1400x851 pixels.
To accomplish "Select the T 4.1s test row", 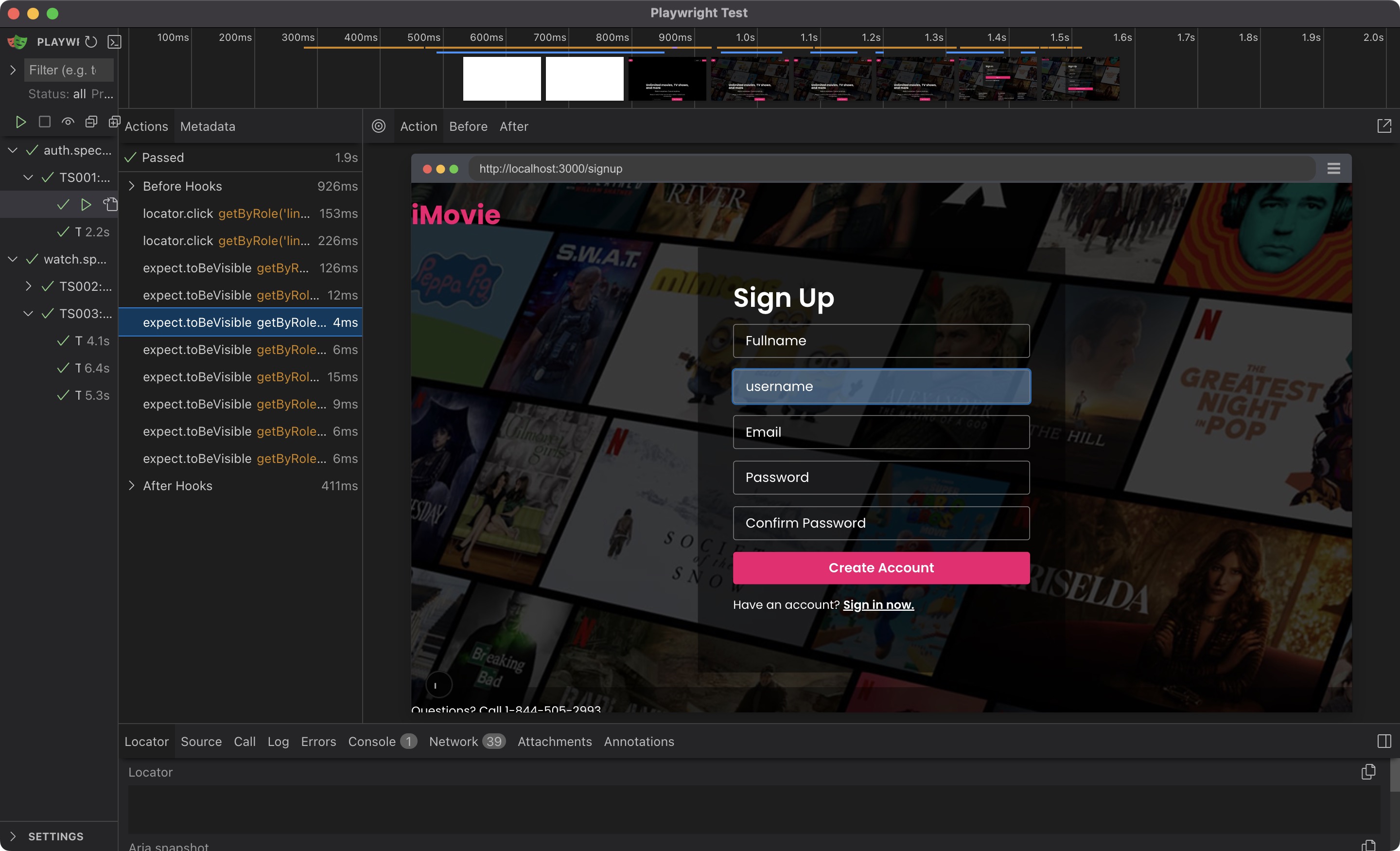I will (59, 341).
